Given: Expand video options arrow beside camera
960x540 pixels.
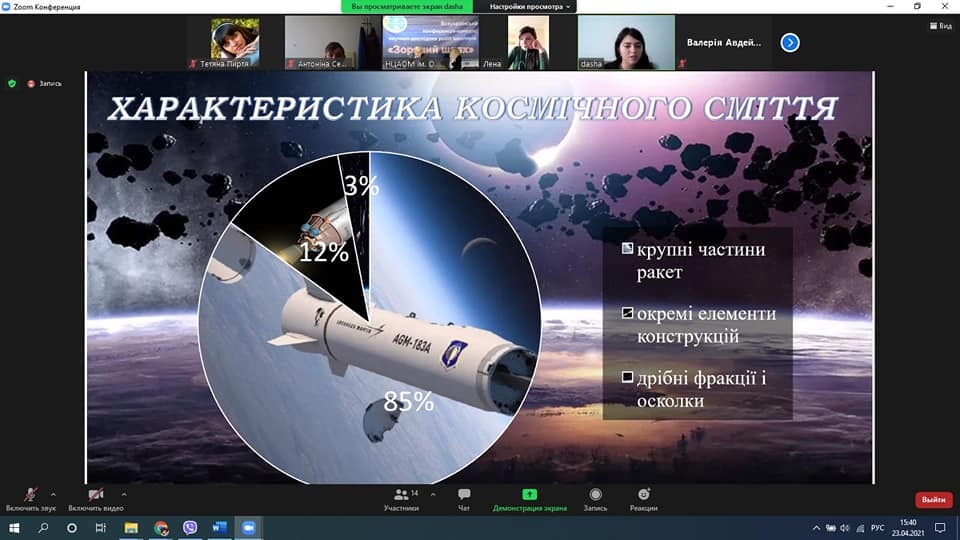Looking at the screenshot, I should [x=124, y=493].
